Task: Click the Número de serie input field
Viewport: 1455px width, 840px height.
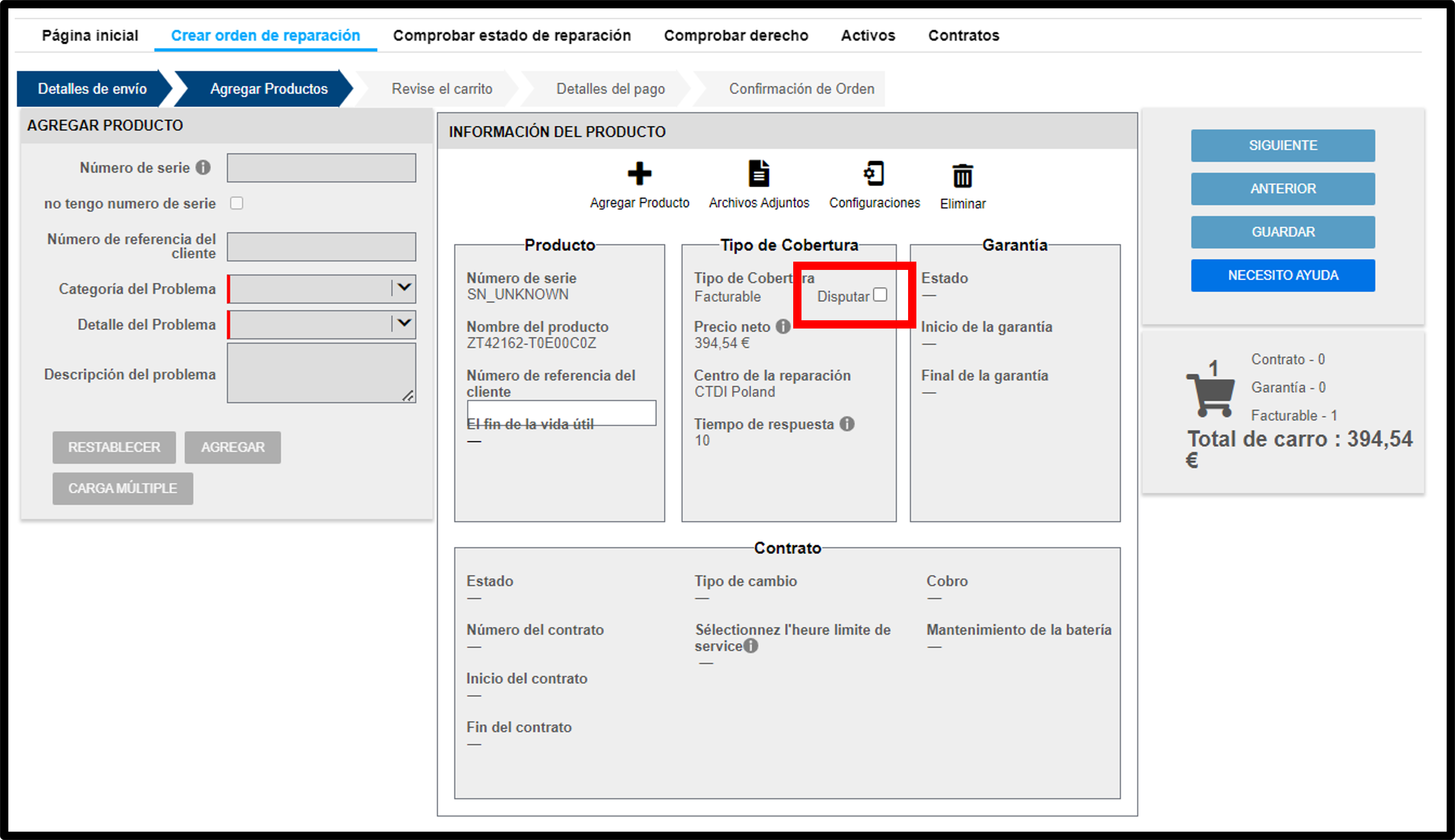Action: 321,168
